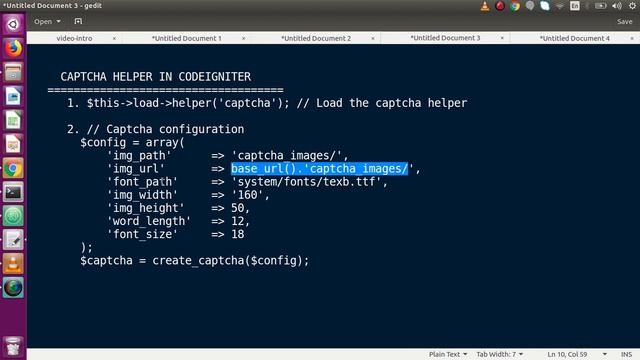Toggle the INS insert mode indicator

pyautogui.click(x=627, y=354)
